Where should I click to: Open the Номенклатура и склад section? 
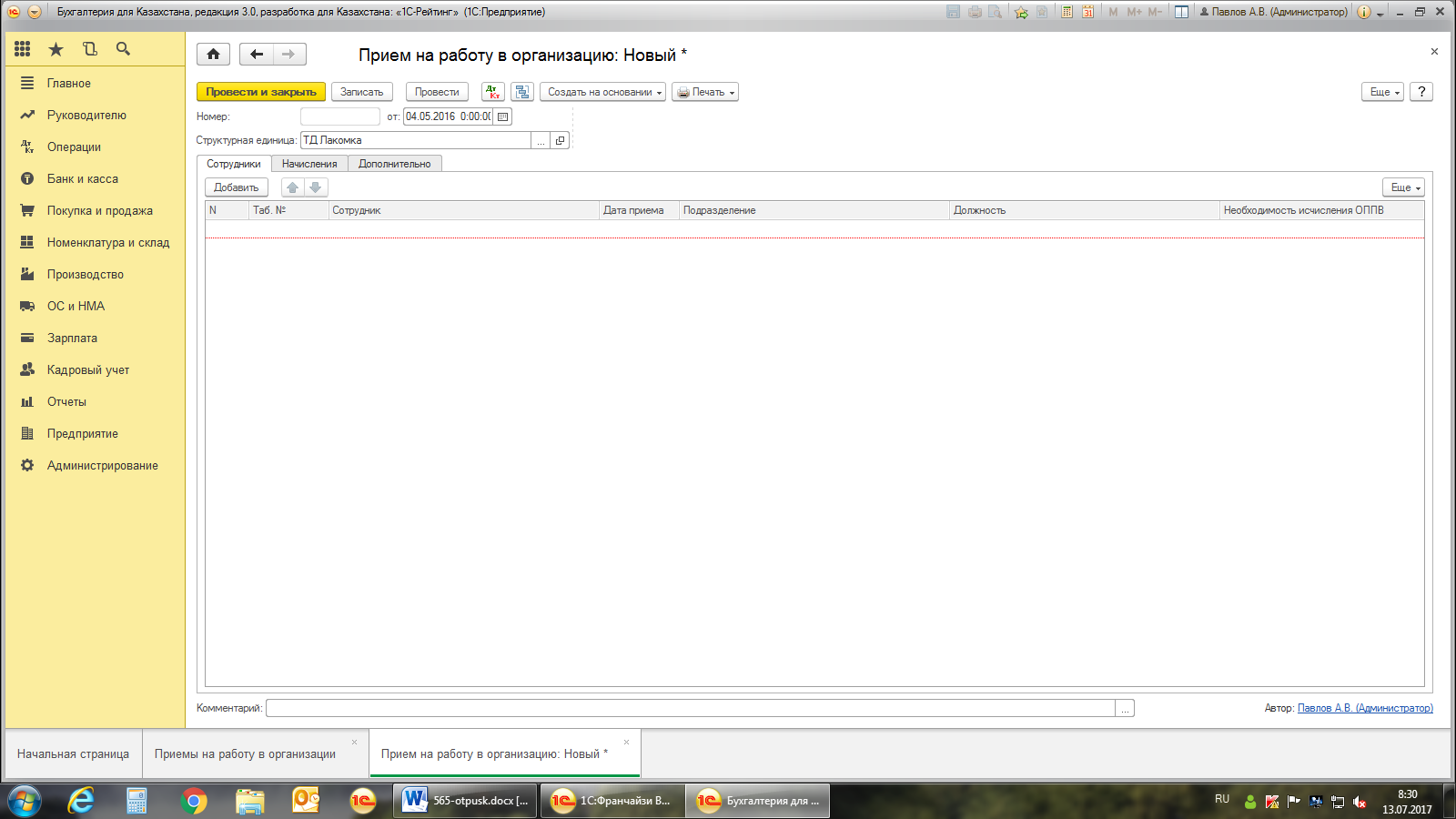[x=95, y=242]
